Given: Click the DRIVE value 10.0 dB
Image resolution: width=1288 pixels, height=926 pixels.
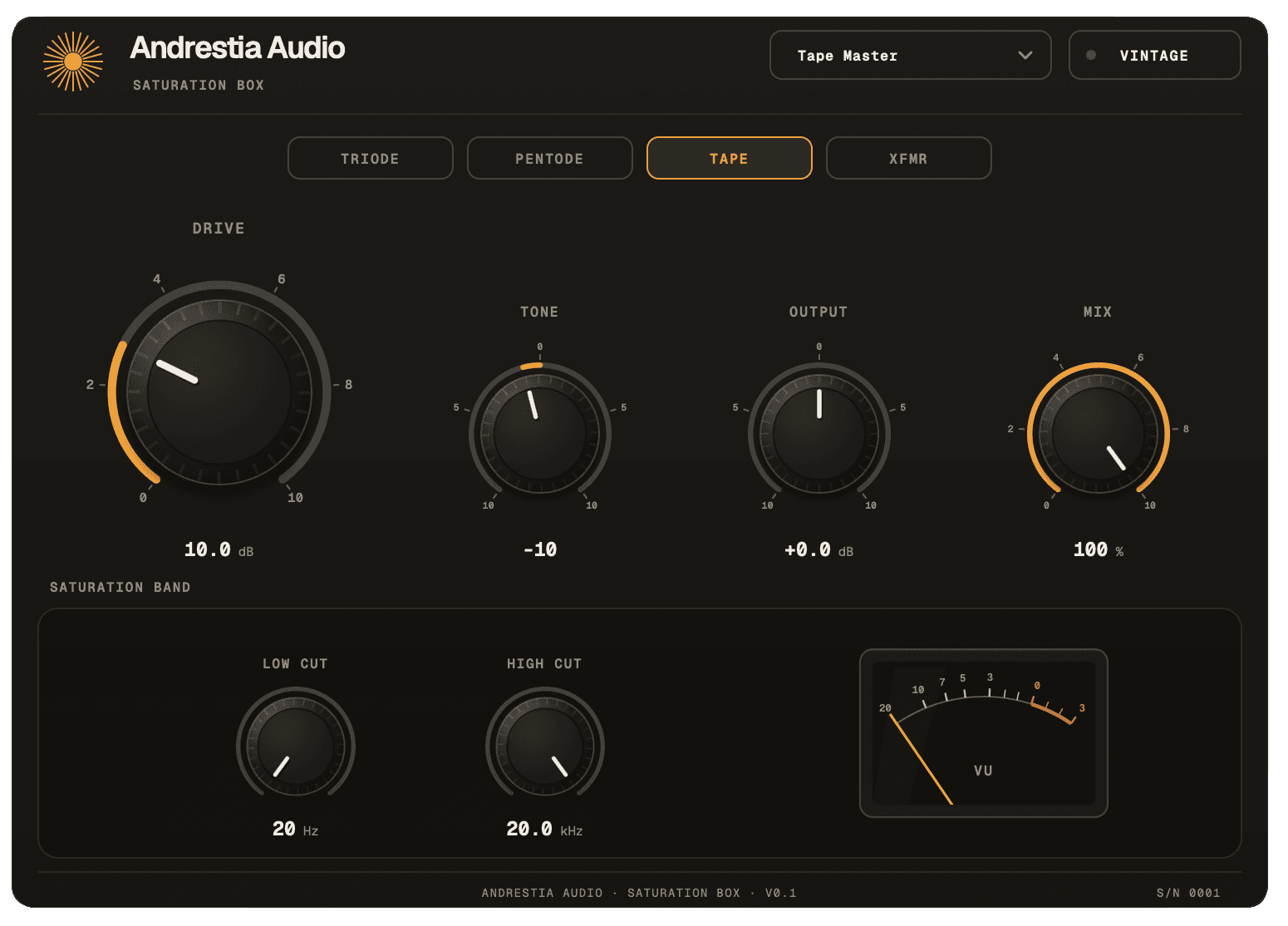Looking at the screenshot, I should [x=219, y=550].
